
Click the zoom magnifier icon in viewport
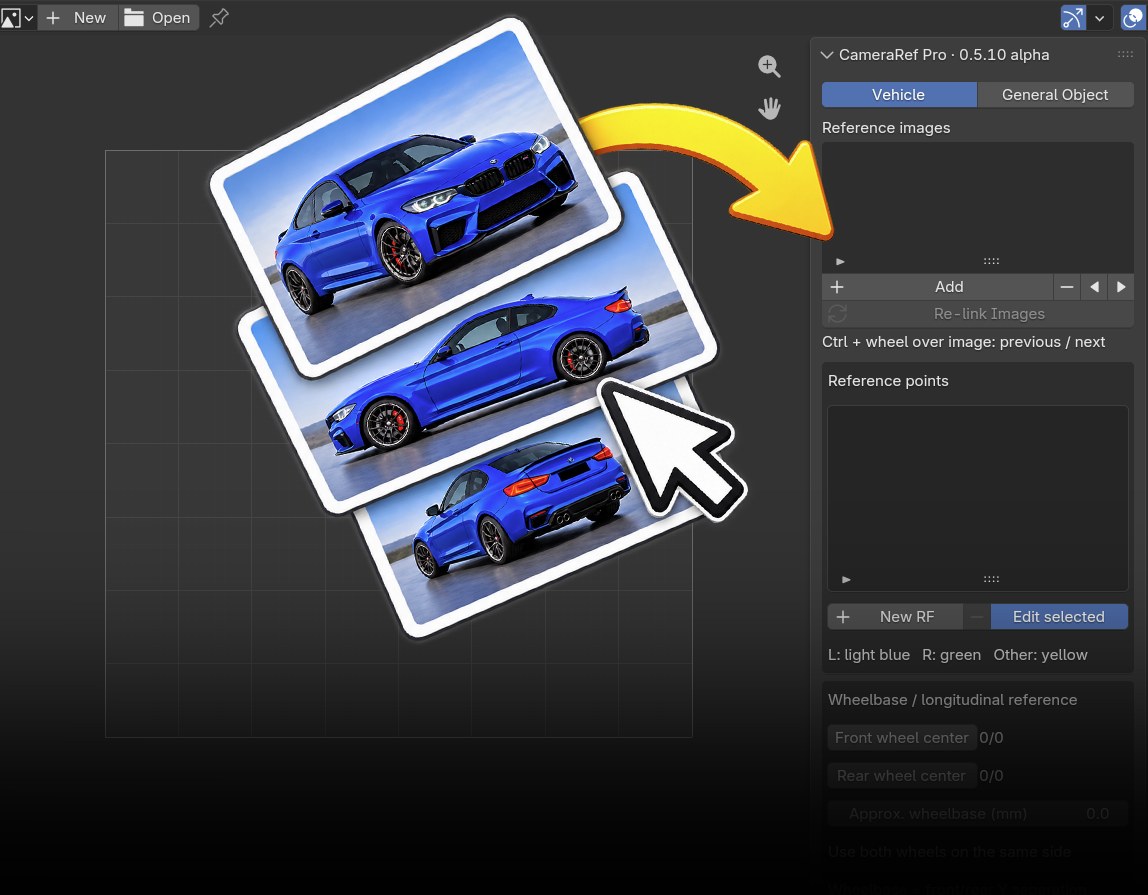pos(769,66)
